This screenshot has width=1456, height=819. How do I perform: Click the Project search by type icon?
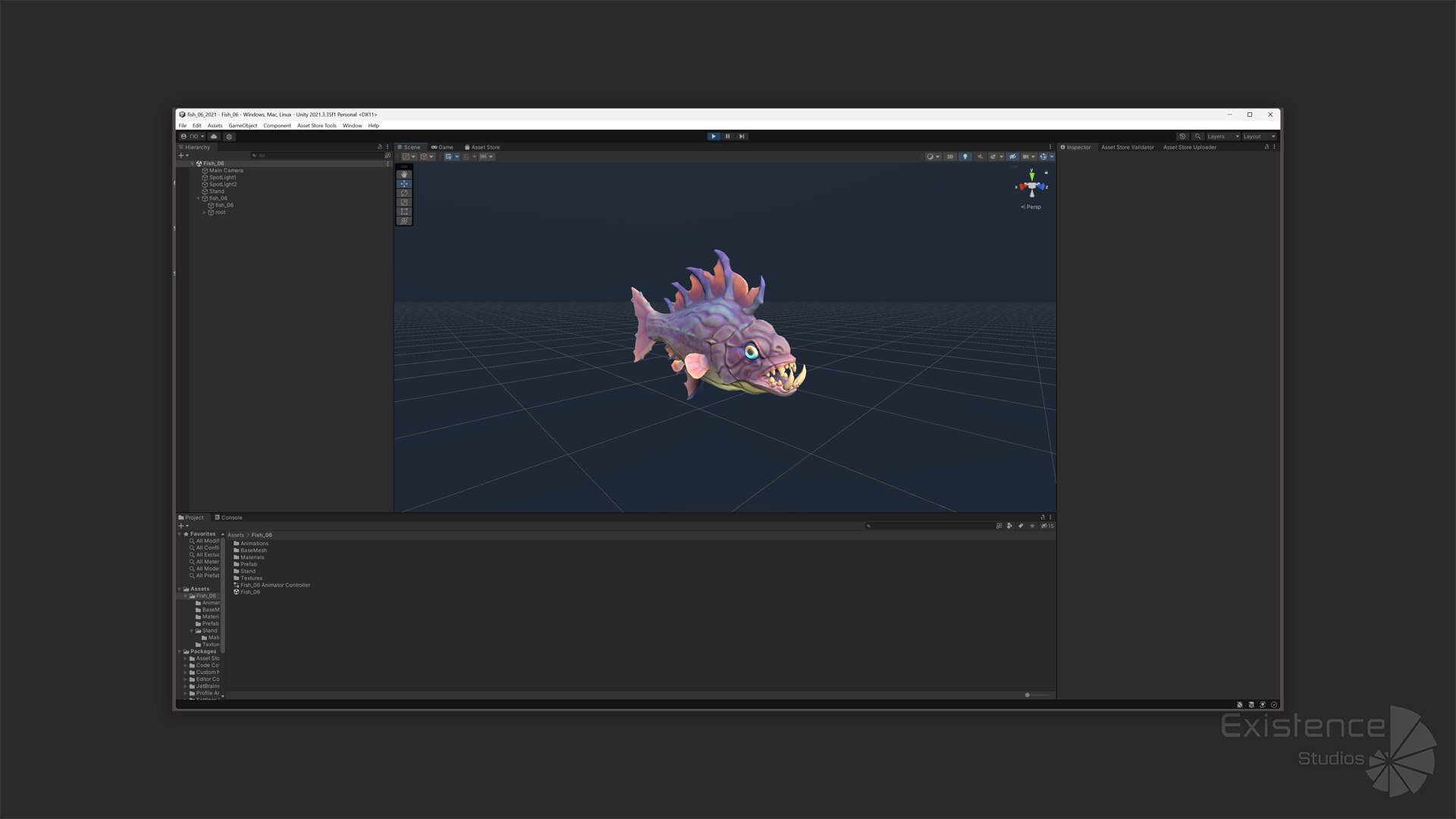click(x=1009, y=526)
